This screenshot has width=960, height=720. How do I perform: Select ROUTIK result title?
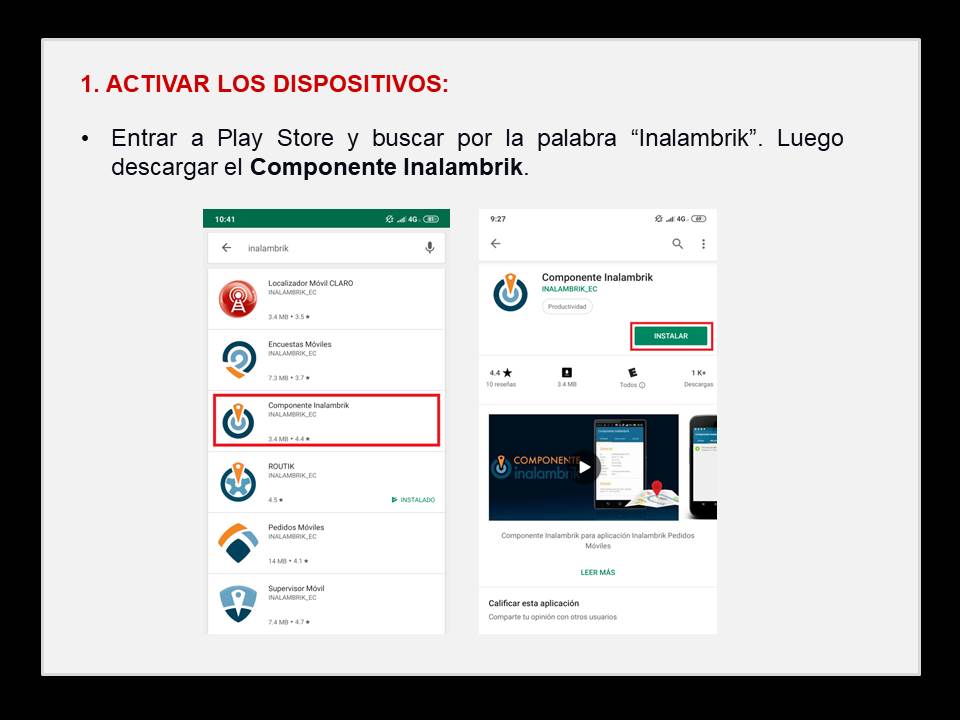[x=281, y=467]
